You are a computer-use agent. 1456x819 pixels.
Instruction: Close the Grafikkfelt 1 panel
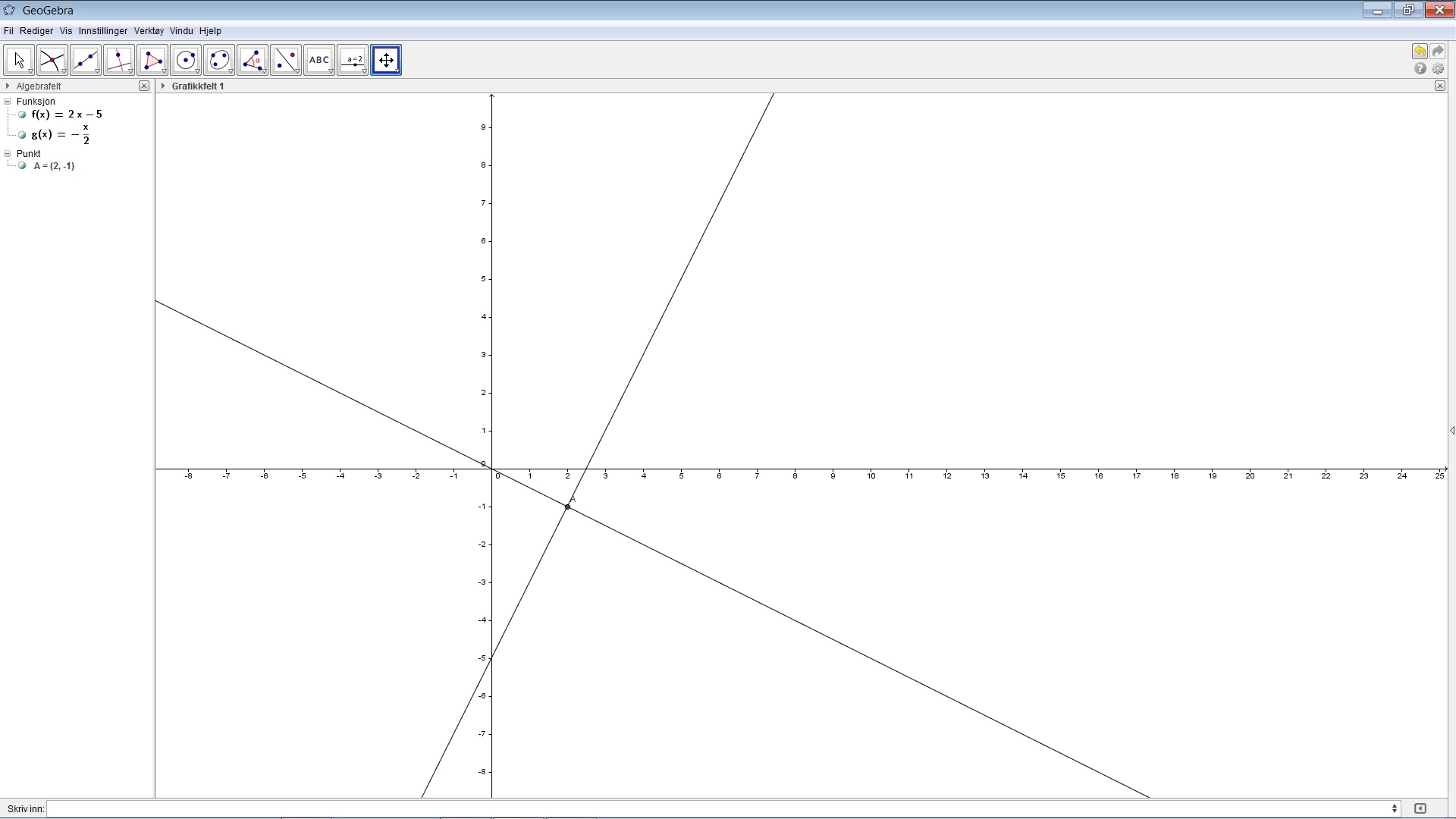coord(1440,86)
